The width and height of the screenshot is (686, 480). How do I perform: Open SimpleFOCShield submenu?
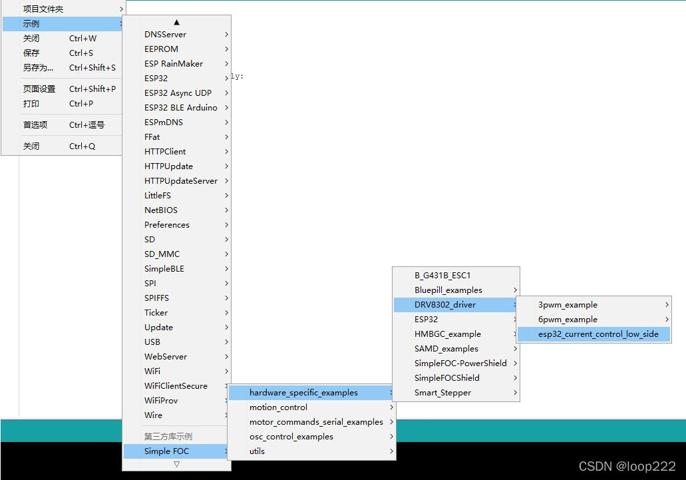pos(456,378)
